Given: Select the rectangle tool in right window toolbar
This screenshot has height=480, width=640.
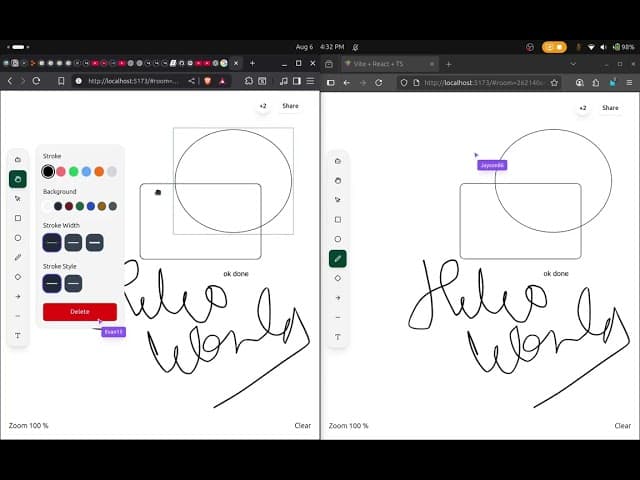Looking at the screenshot, I should coord(338,220).
